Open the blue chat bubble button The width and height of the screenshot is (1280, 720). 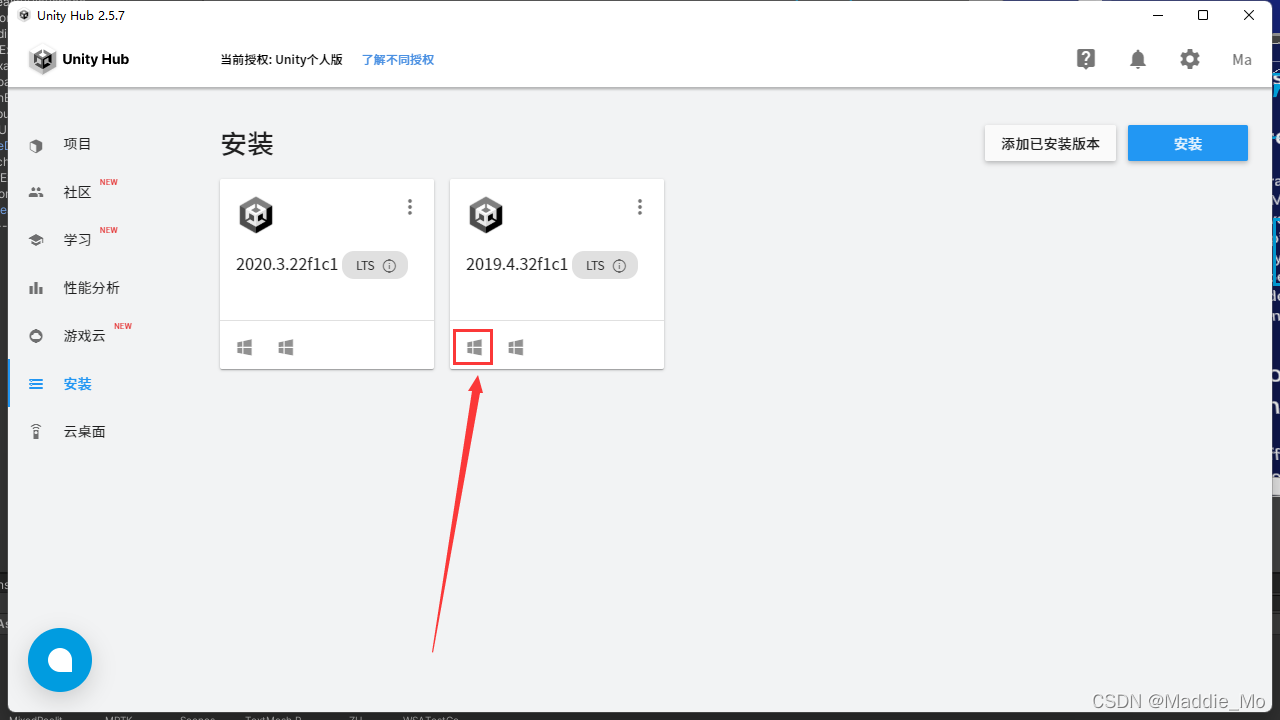click(60, 660)
